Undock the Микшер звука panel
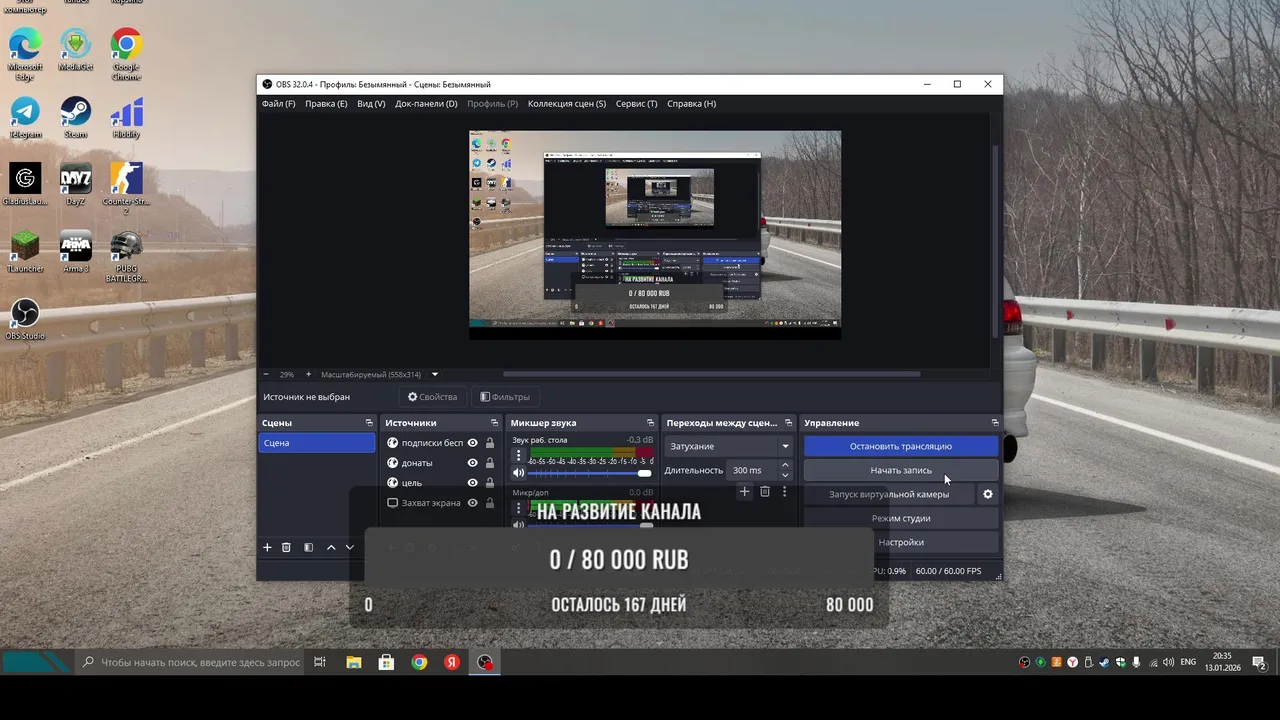This screenshot has width=1280, height=720. [x=650, y=423]
